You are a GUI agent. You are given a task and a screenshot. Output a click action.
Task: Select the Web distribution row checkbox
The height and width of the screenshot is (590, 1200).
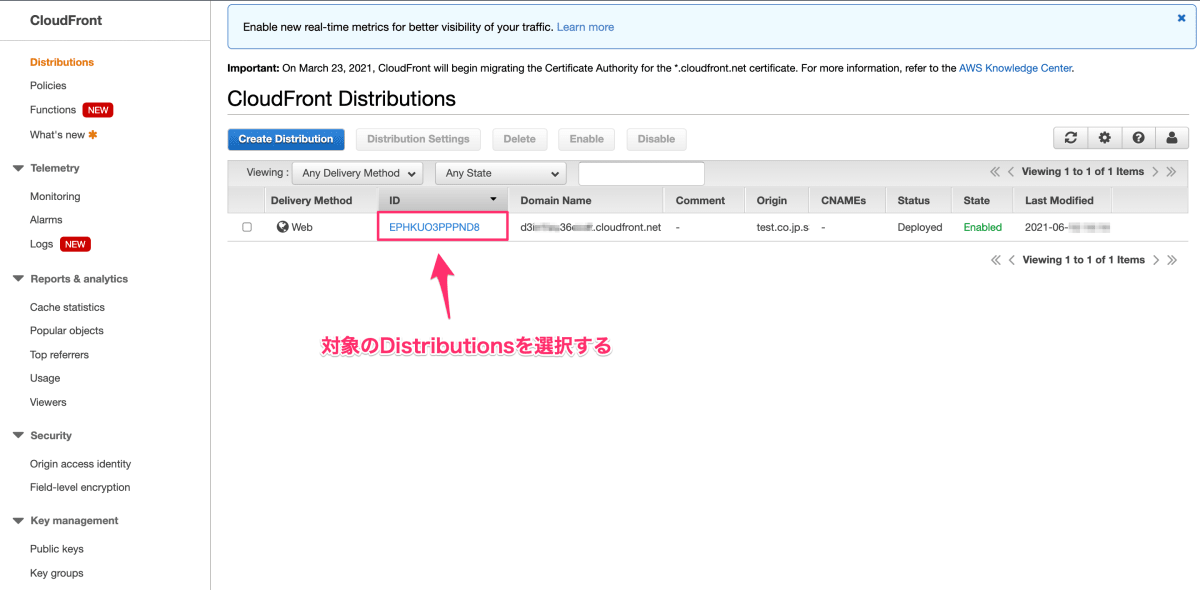click(247, 227)
